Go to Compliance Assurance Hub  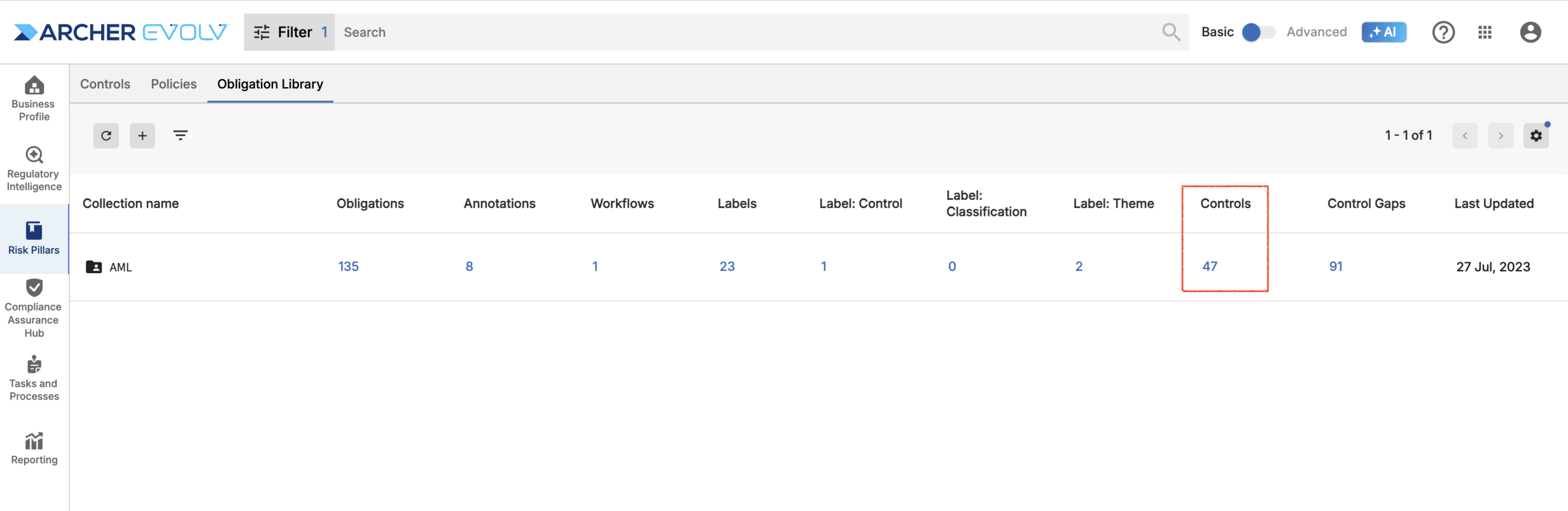click(34, 308)
